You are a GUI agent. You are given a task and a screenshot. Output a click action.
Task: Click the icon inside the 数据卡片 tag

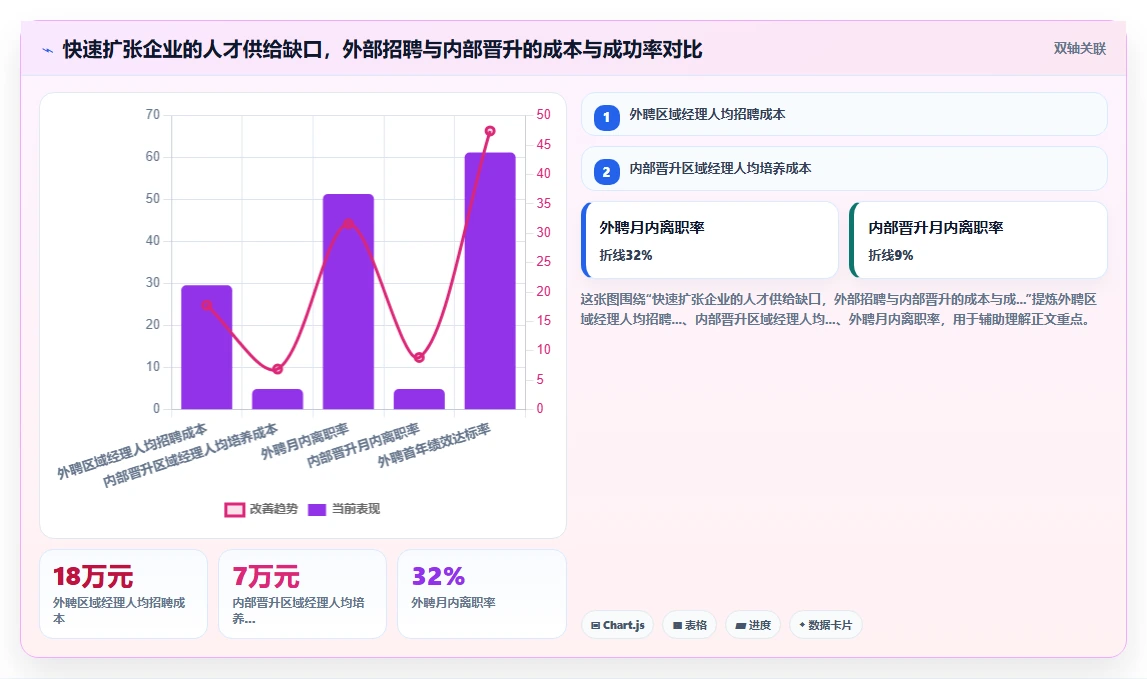(802, 625)
